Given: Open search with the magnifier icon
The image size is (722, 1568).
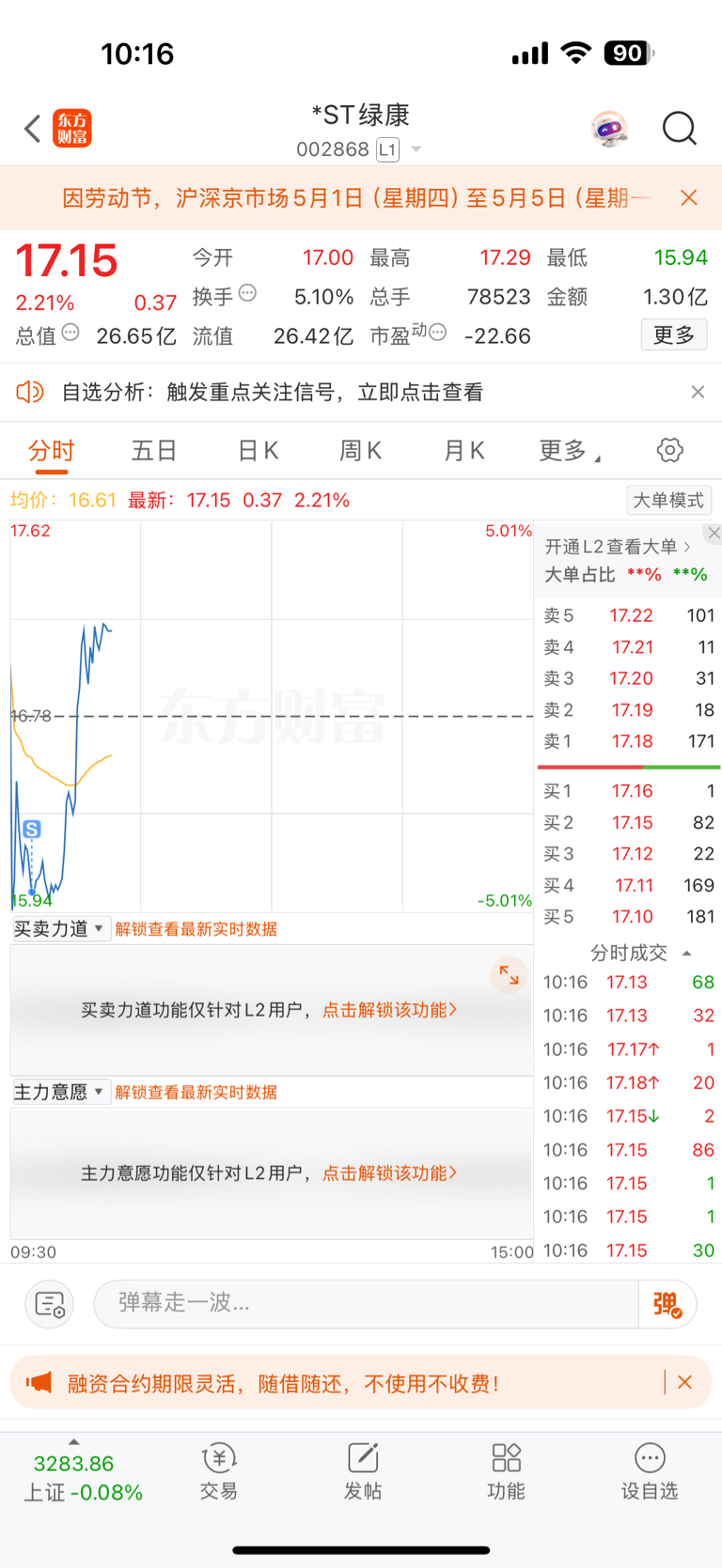Looking at the screenshot, I should pos(679,129).
